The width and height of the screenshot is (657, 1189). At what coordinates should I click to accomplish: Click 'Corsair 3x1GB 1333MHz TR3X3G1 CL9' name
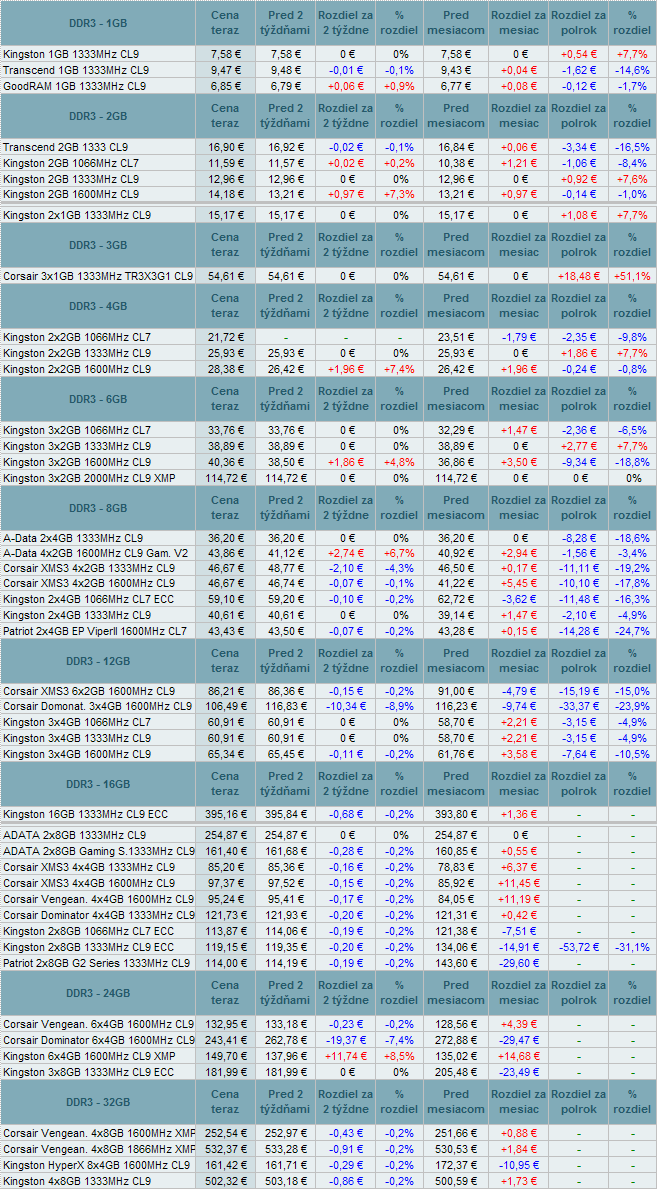(x=98, y=276)
